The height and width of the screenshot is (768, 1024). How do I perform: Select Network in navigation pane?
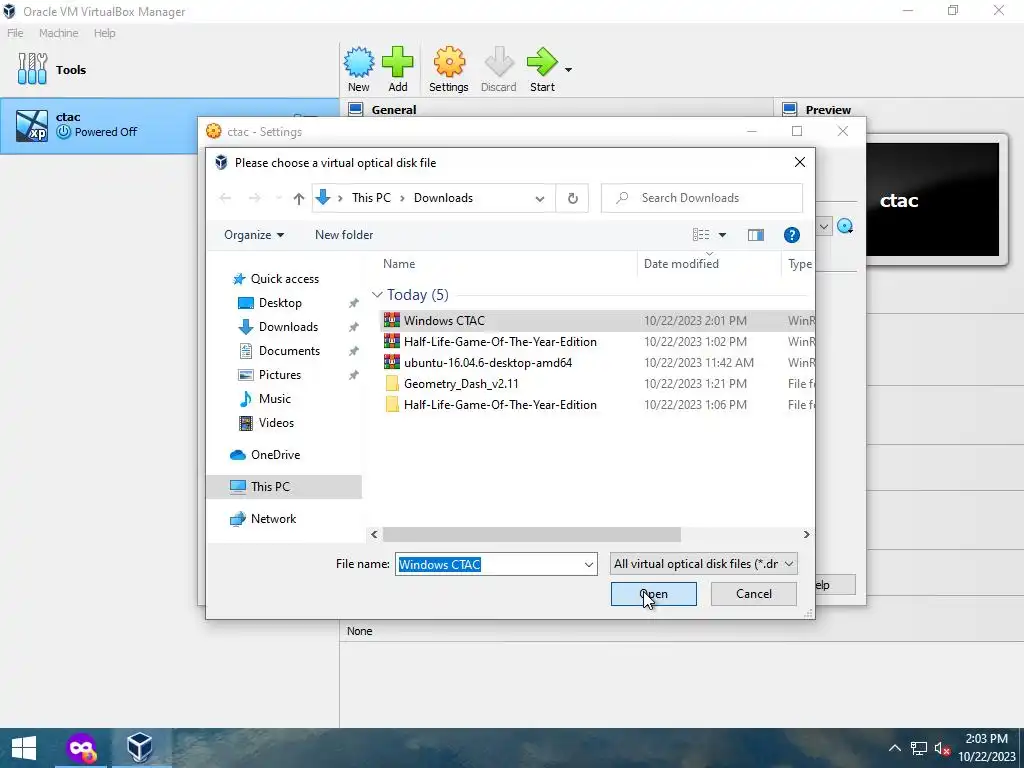273,519
